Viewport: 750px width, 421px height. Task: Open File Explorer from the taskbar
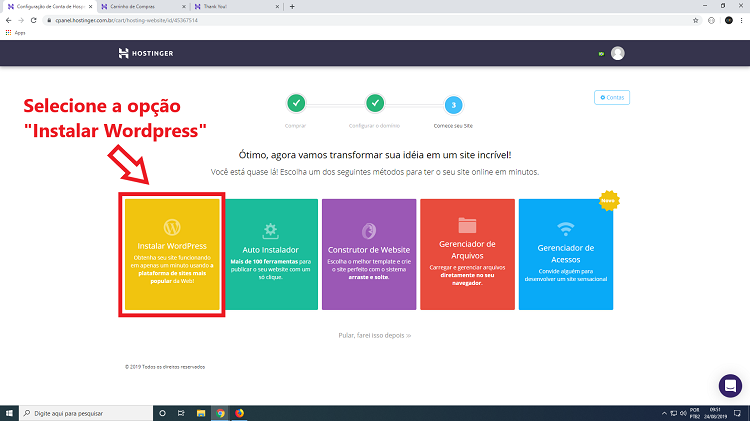(x=201, y=413)
